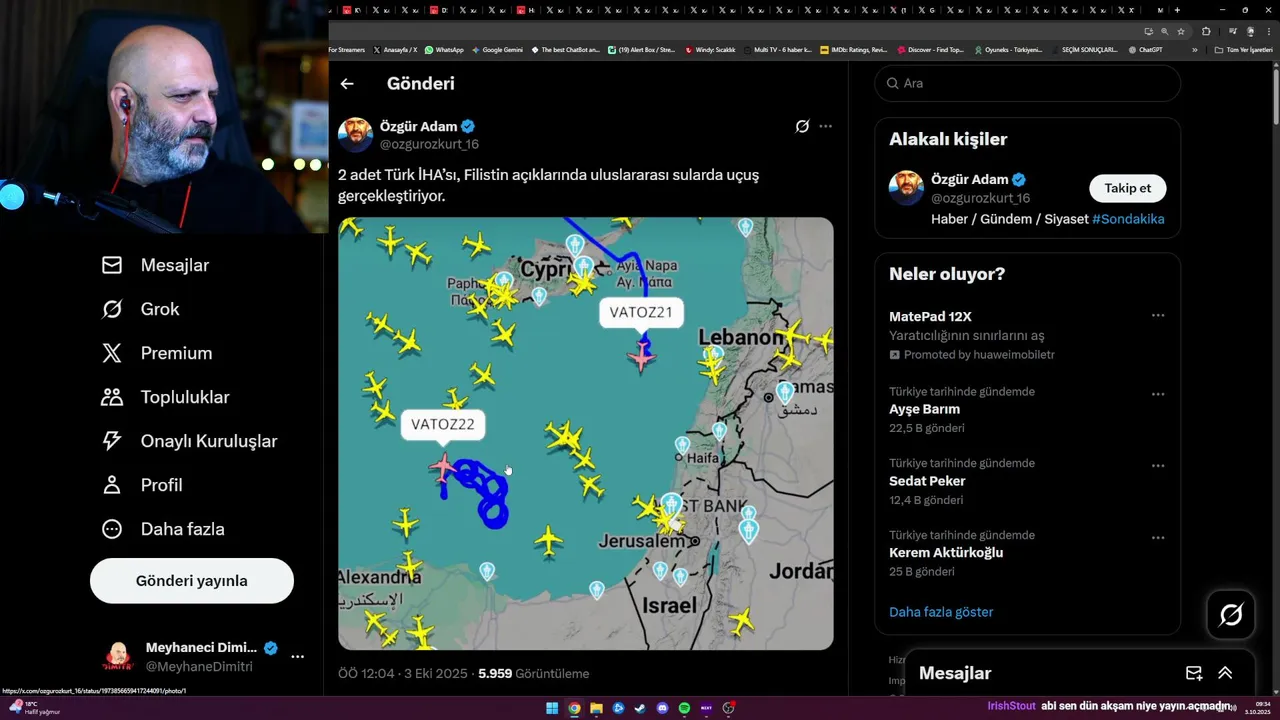Screen dimensions: 1280x720
Task: Open File Explorer in the taskbar
Action: 596,708
